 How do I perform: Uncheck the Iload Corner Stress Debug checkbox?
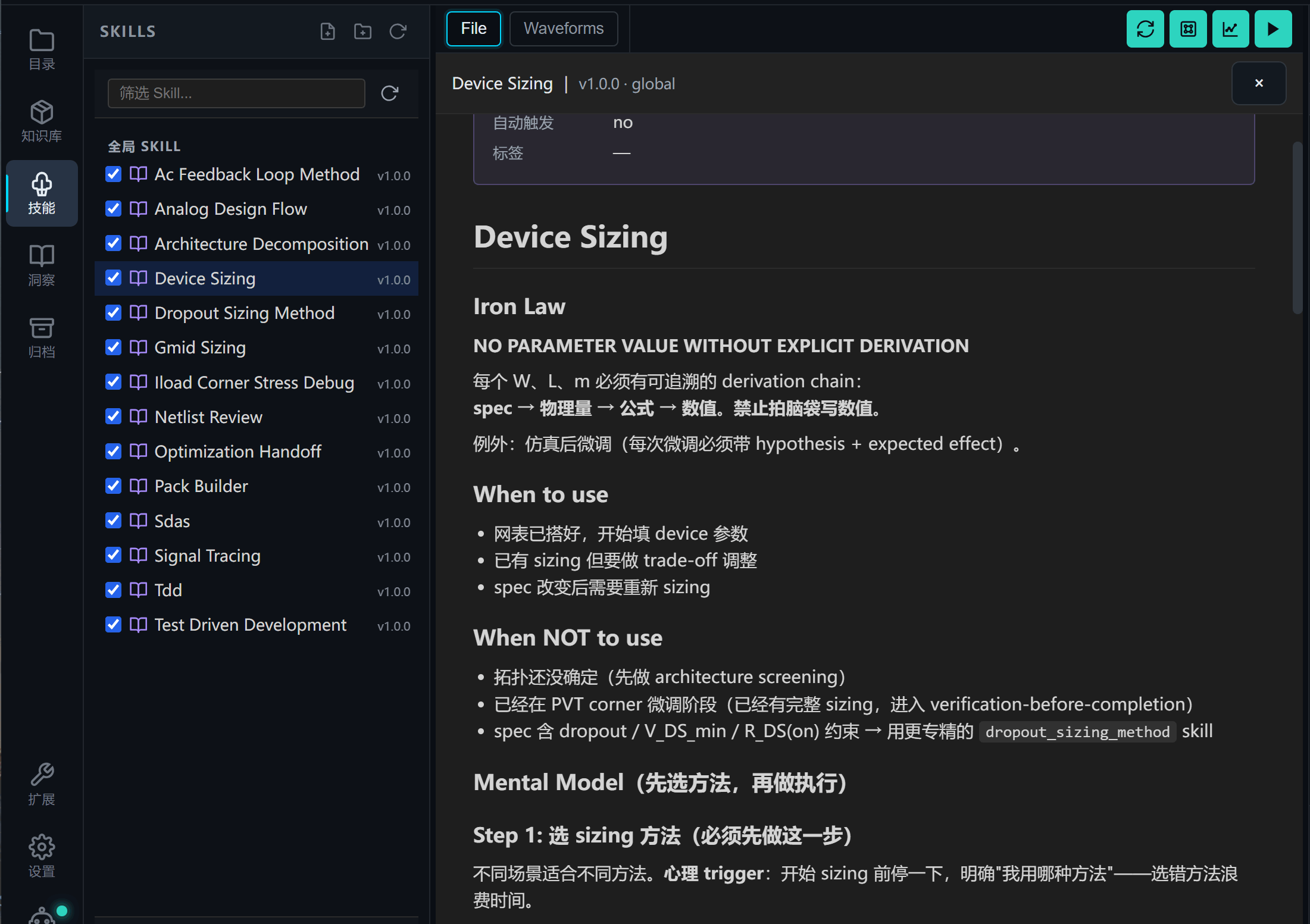(x=113, y=382)
